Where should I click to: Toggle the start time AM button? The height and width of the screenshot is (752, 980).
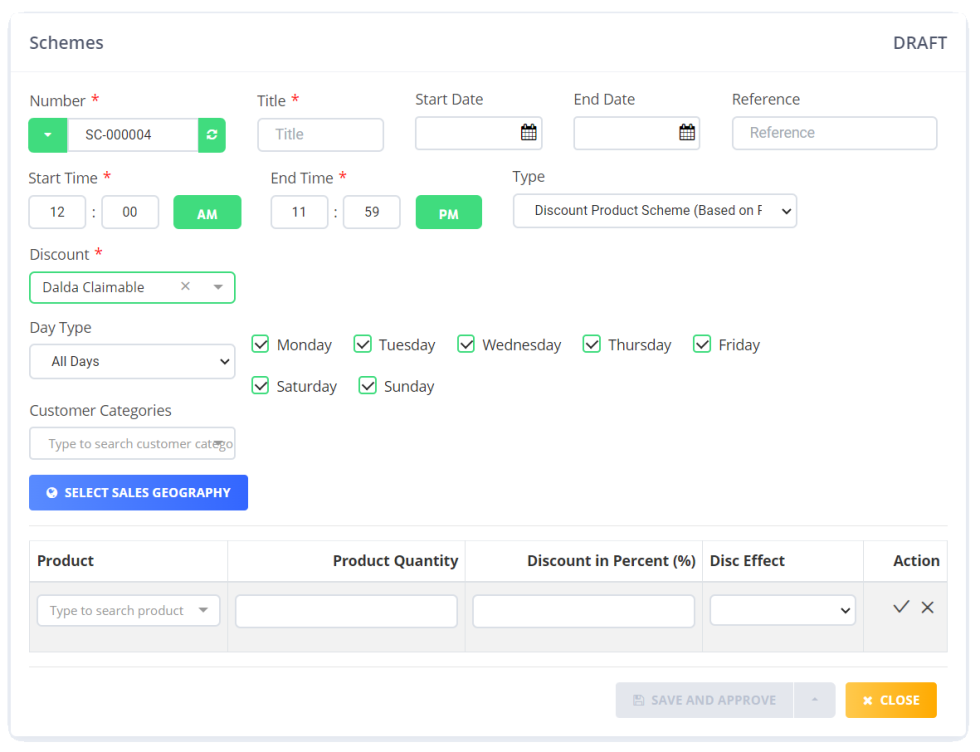pyautogui.click(x=207, y=212)
